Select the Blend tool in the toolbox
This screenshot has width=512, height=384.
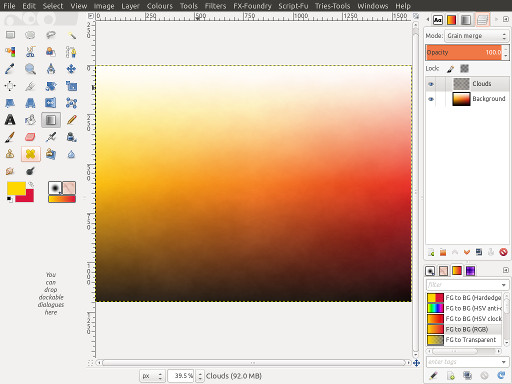51,120
